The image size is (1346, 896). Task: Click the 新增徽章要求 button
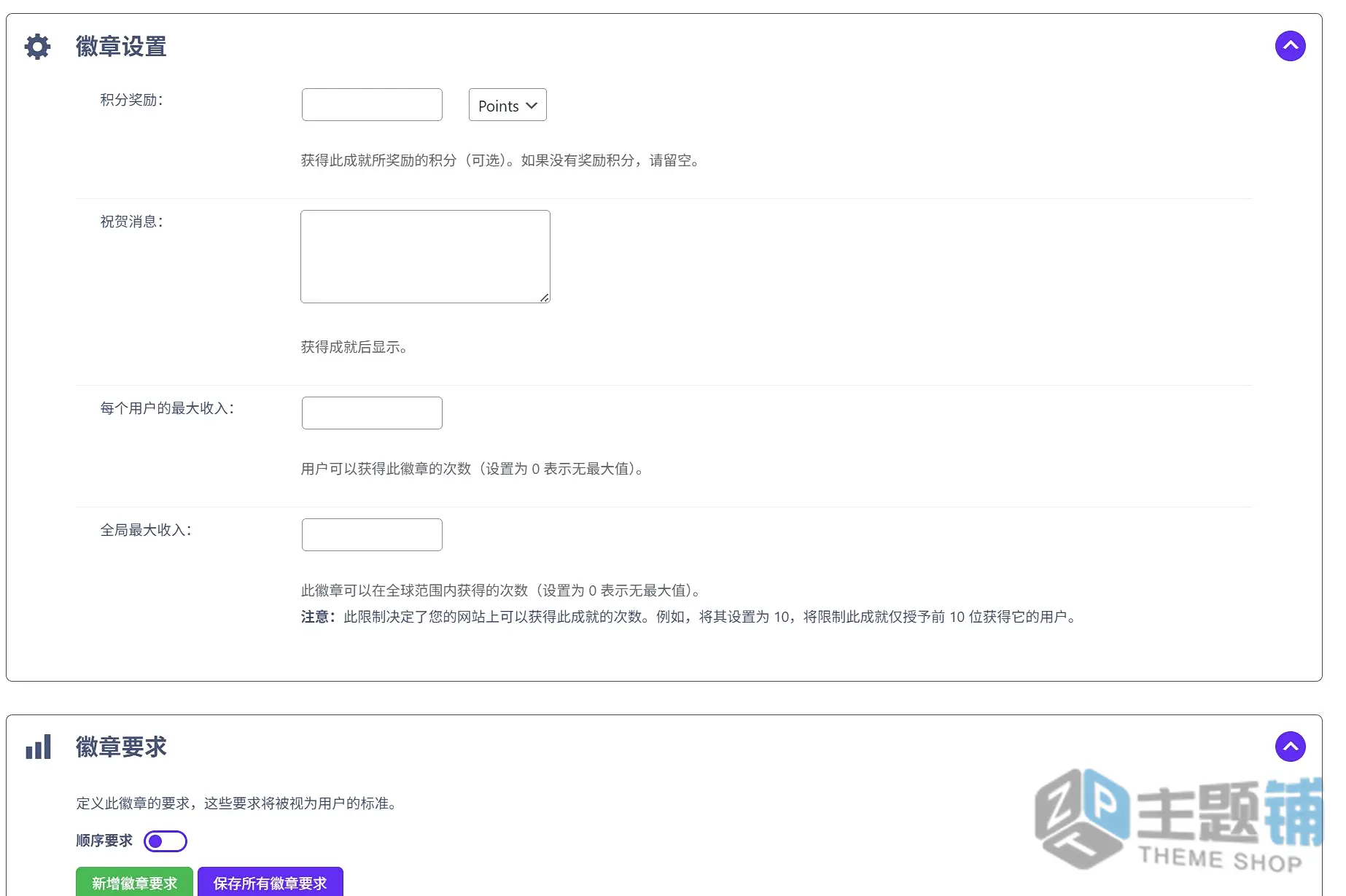pos(134,883)
